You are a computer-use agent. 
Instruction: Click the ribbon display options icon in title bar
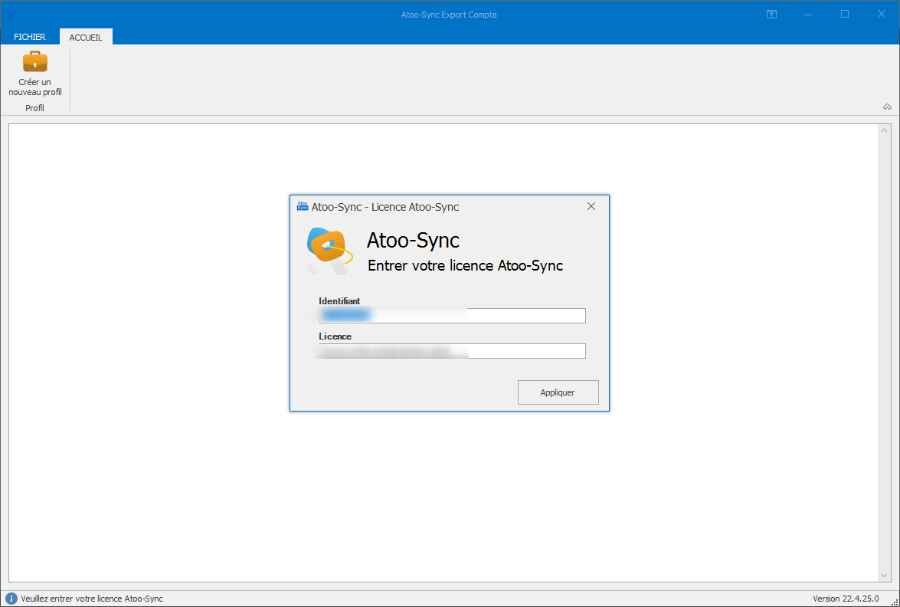click(x=771, y=14)
